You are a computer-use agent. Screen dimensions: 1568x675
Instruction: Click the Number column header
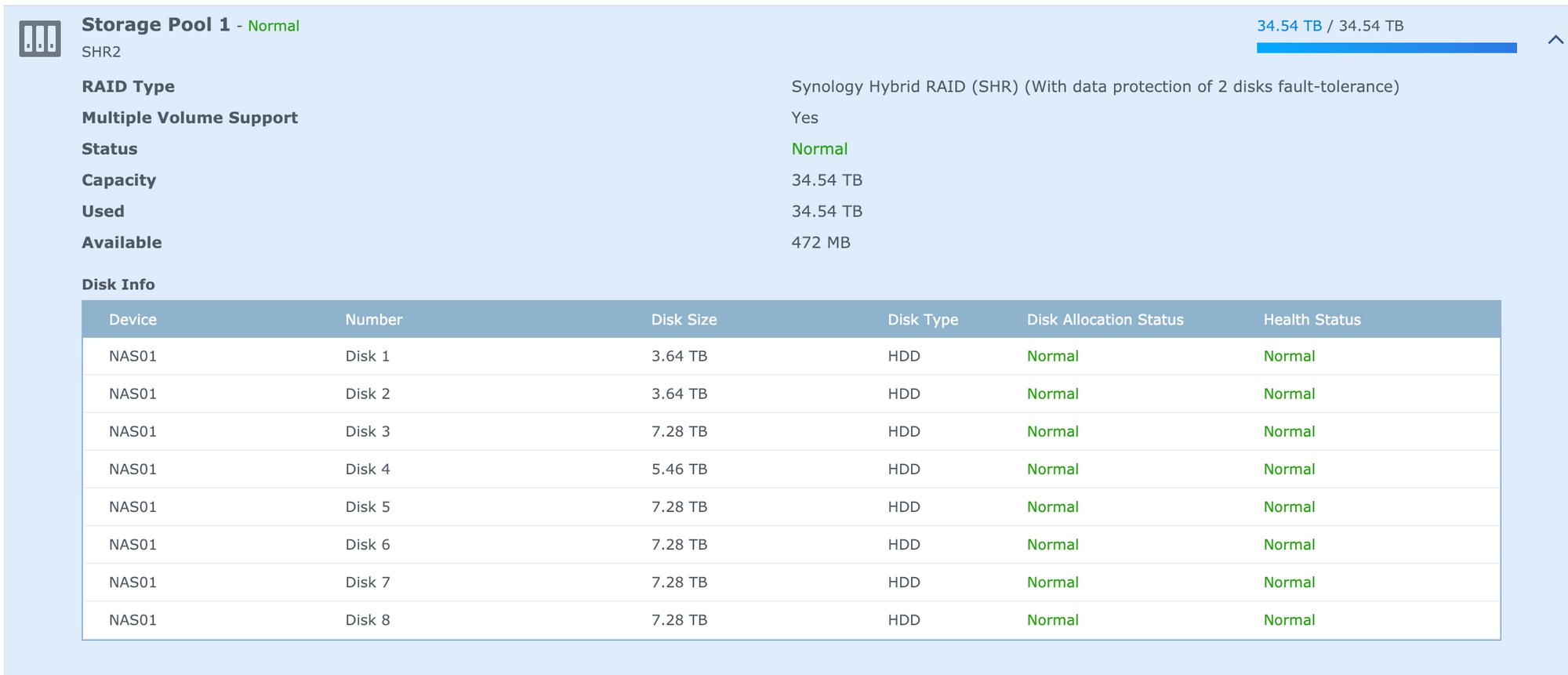[374, 320]
